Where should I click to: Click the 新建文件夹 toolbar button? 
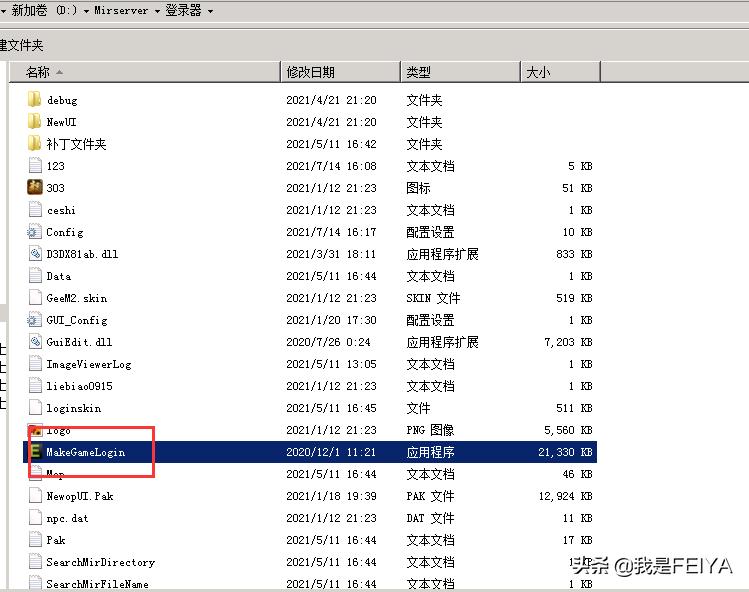(x=21, y=45)
